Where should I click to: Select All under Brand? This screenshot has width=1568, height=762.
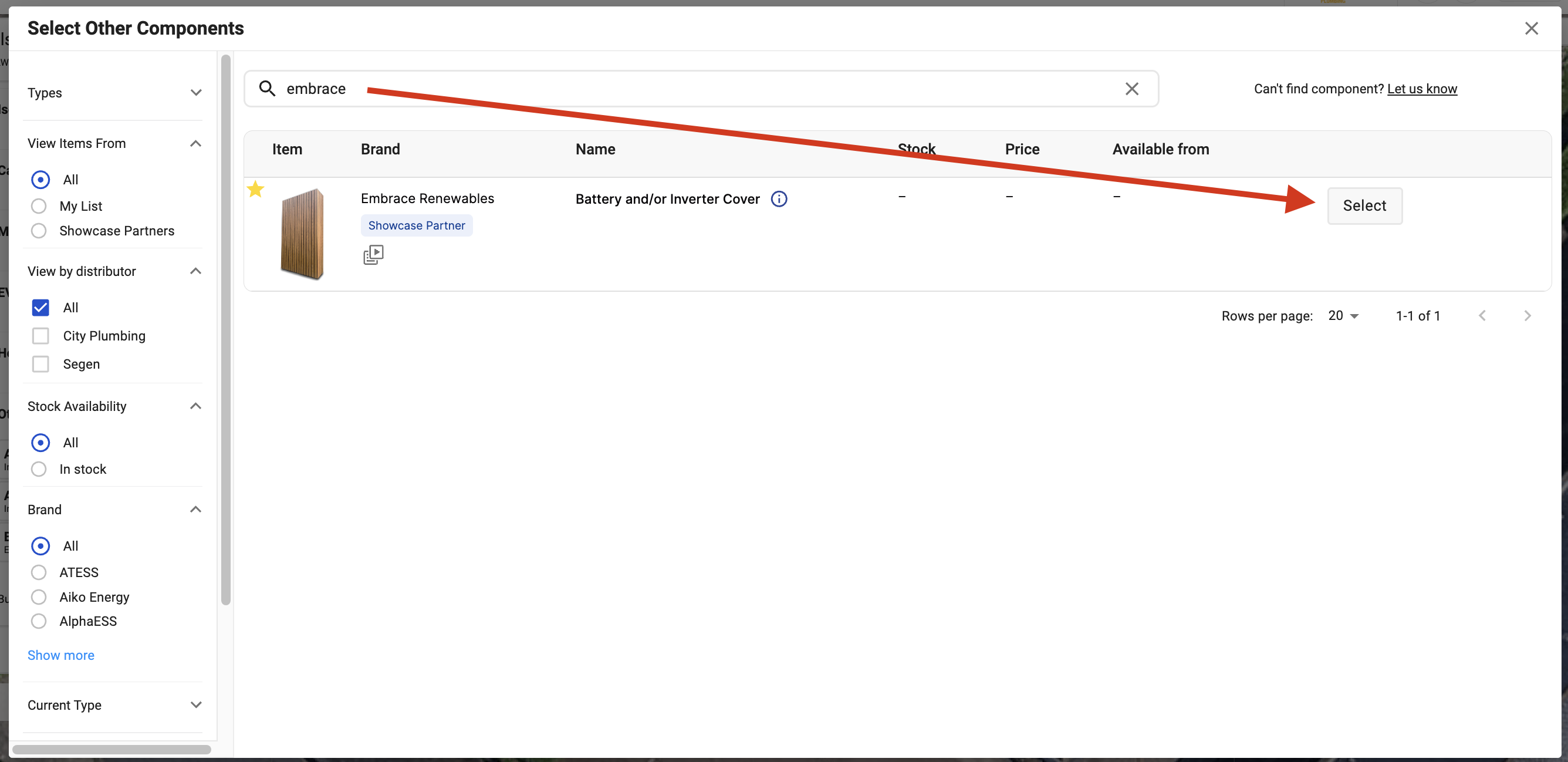tap(40, 546)
